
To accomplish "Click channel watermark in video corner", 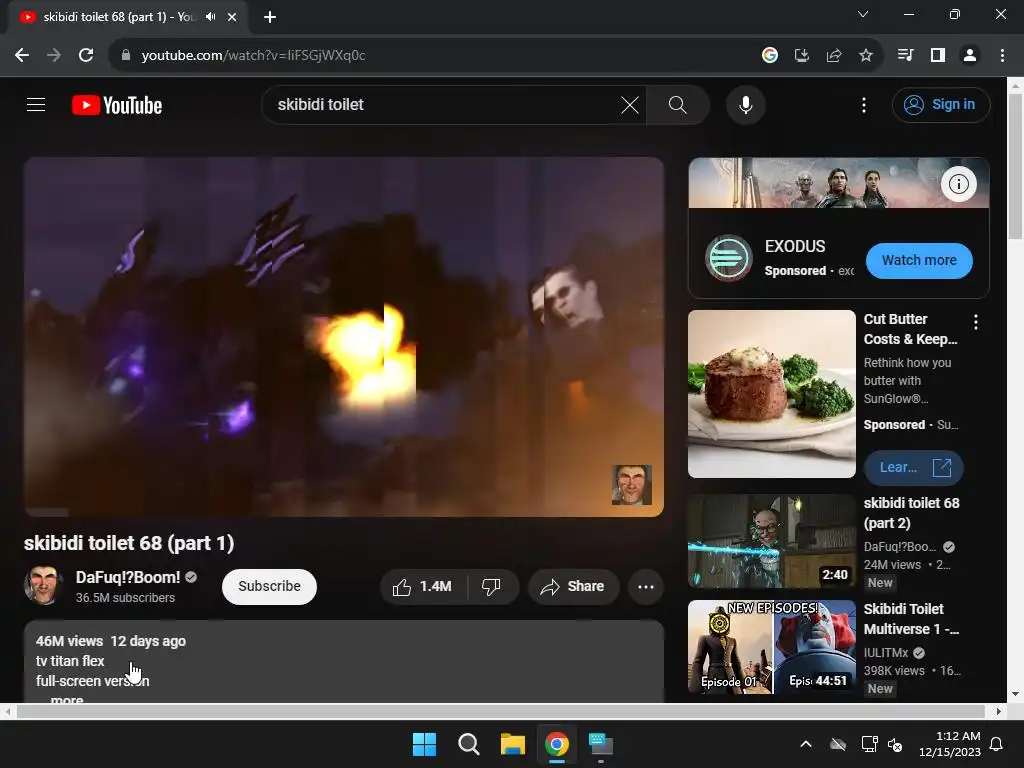I will click(632, 485).
